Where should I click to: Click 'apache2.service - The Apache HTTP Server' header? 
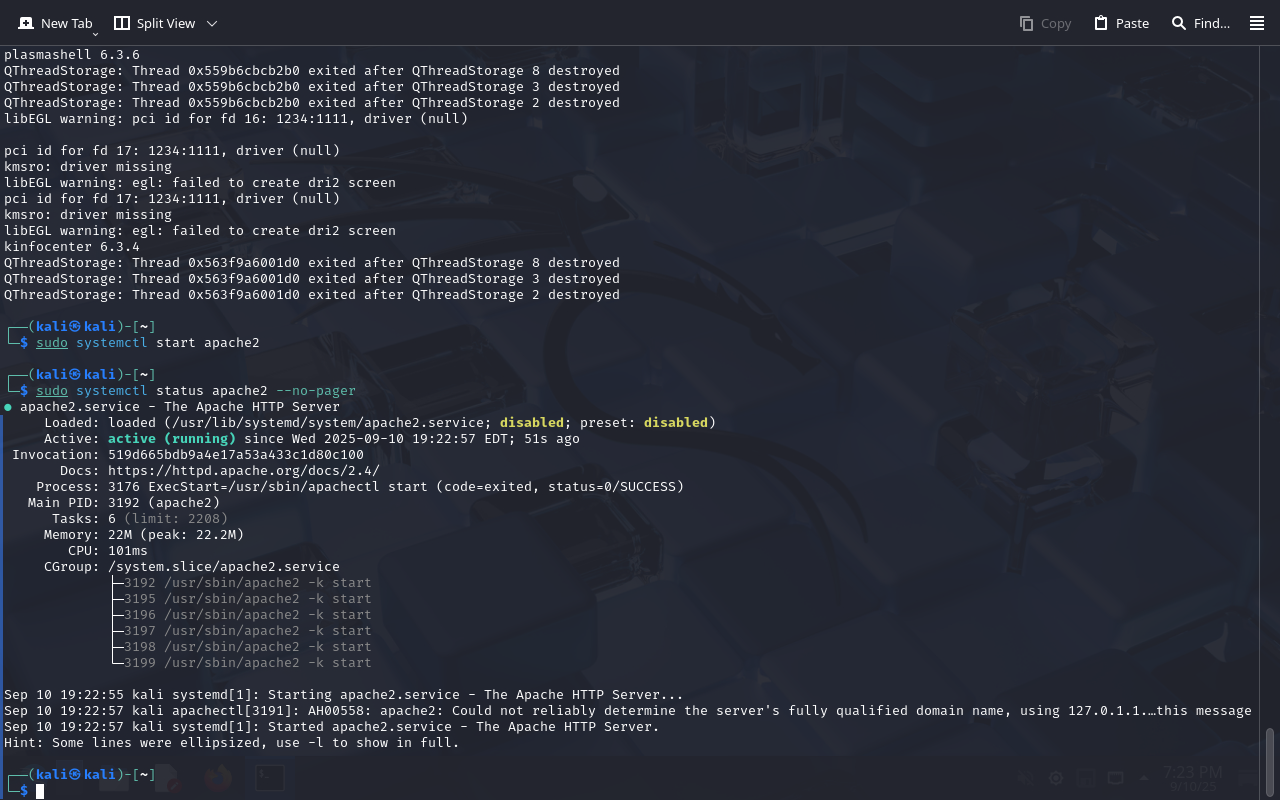pyautogui.click(x=180, y=407)
